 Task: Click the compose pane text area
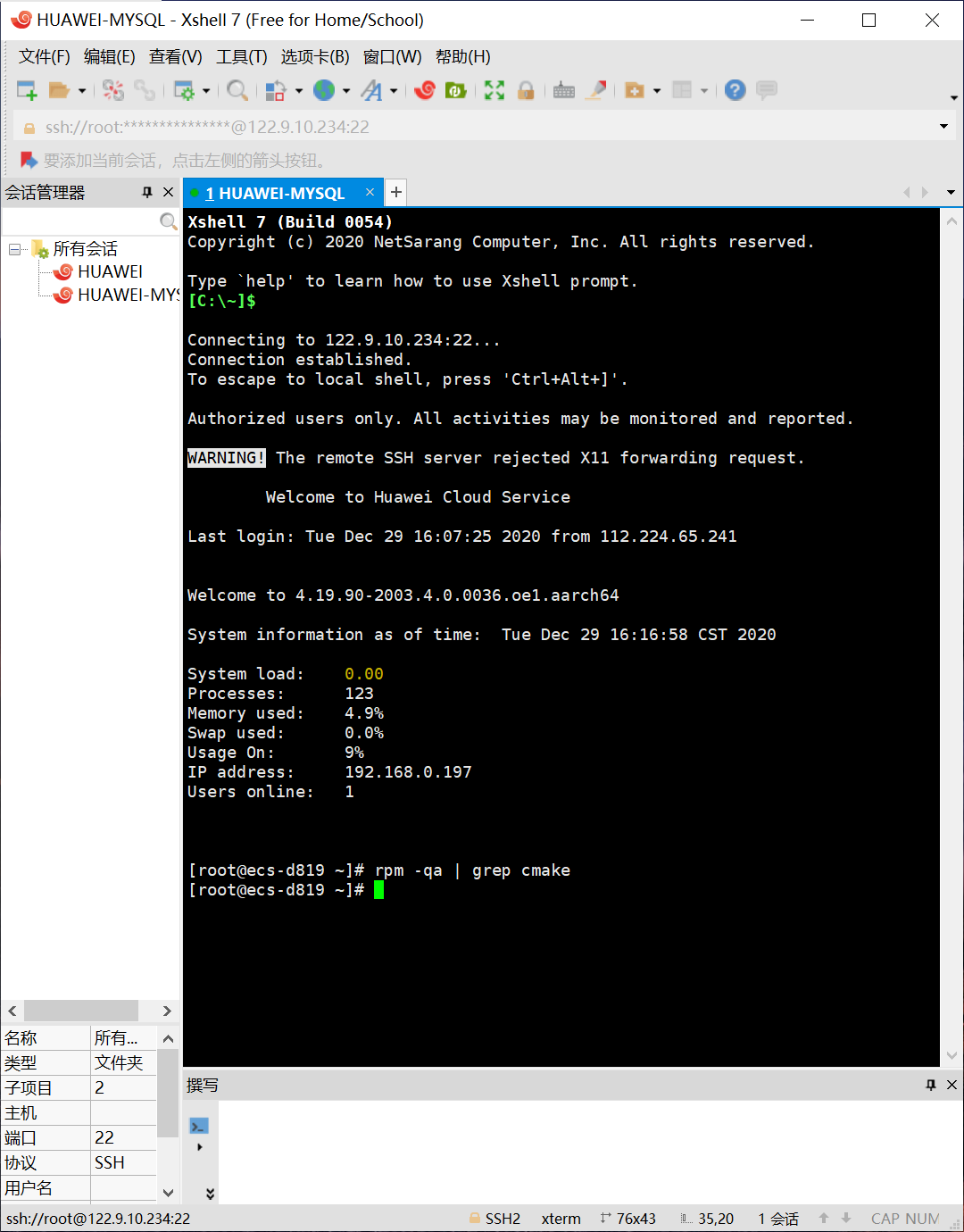590,1152
